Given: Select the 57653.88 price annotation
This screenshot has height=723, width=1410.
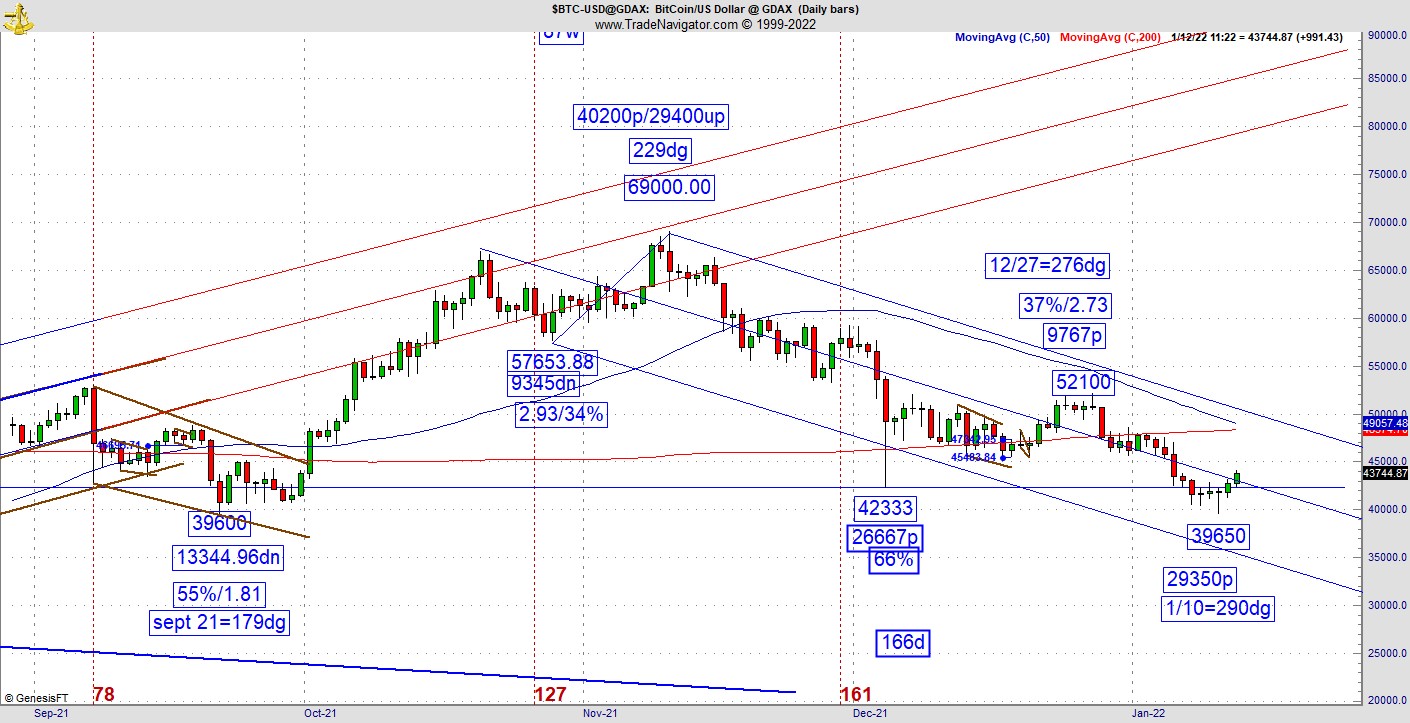Looking at the screenshot, I should (551, 360).
